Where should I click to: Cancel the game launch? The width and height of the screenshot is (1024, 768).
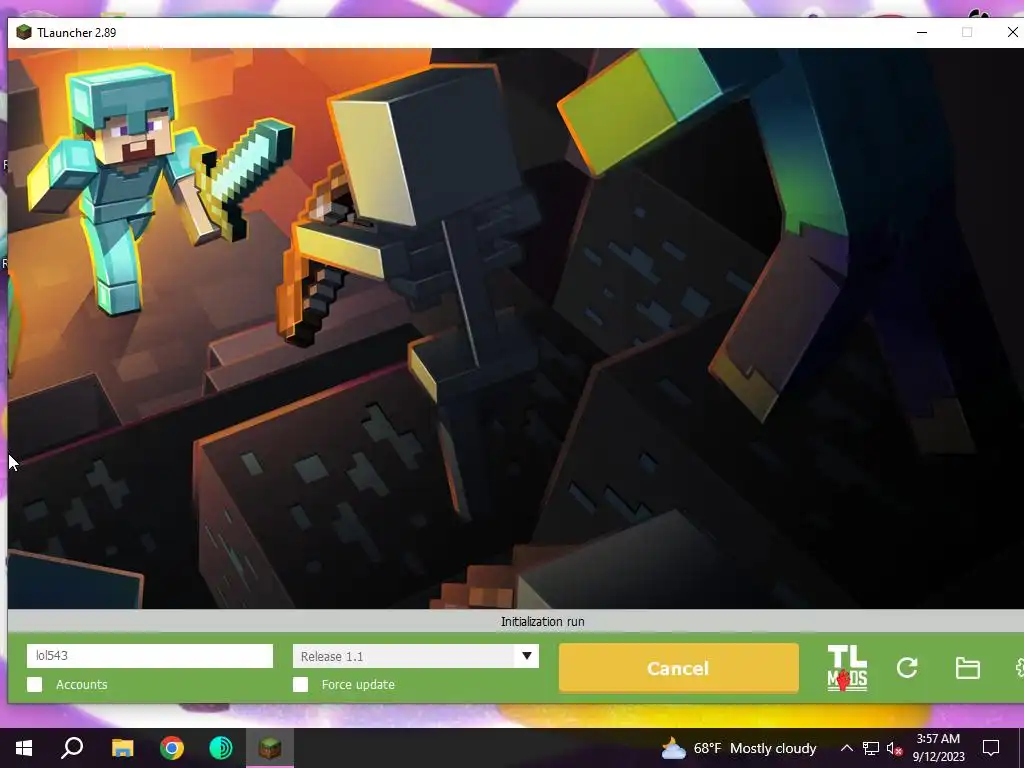[x=679, y=668]
